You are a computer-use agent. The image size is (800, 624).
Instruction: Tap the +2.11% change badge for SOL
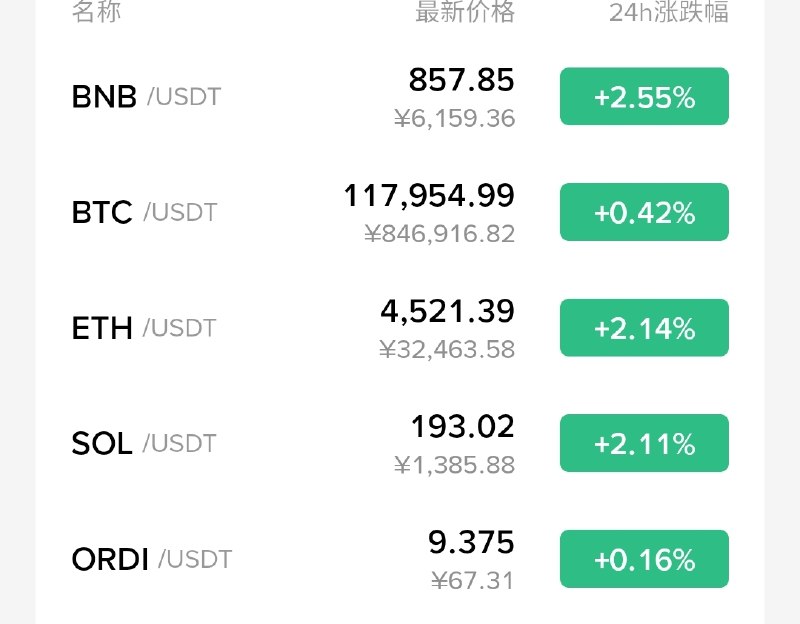click(644, 443)
